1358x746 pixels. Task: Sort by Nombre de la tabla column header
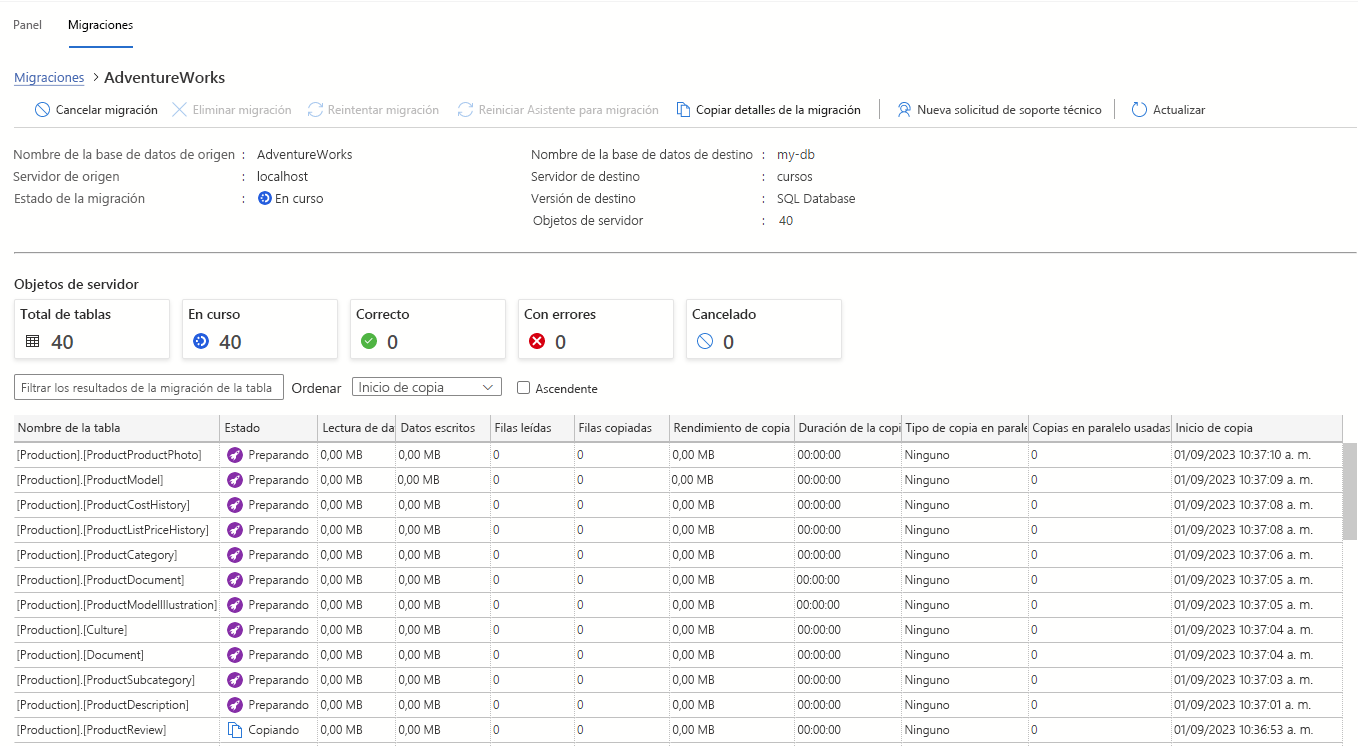[117, 428]
